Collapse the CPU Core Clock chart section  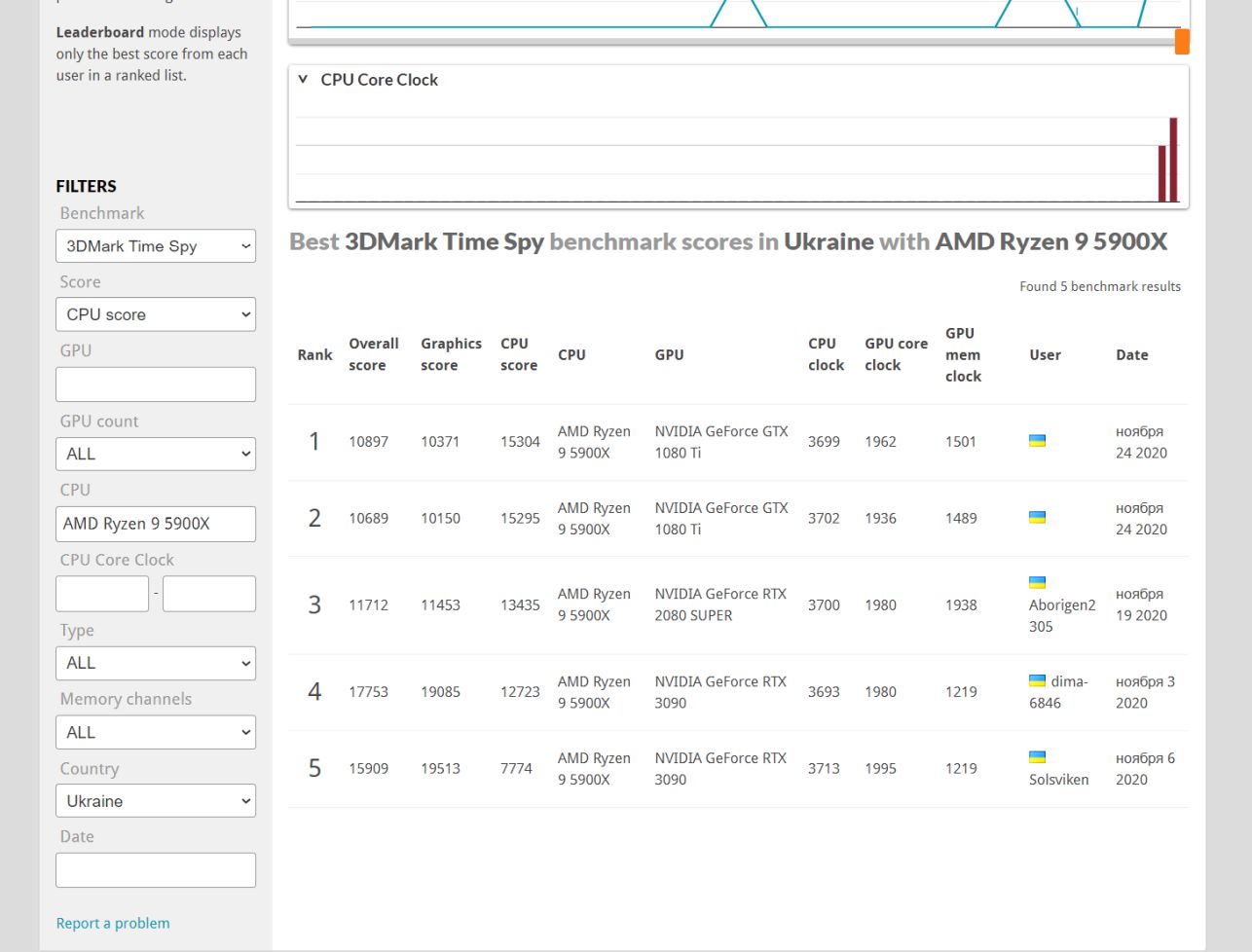tap(303, 80)
